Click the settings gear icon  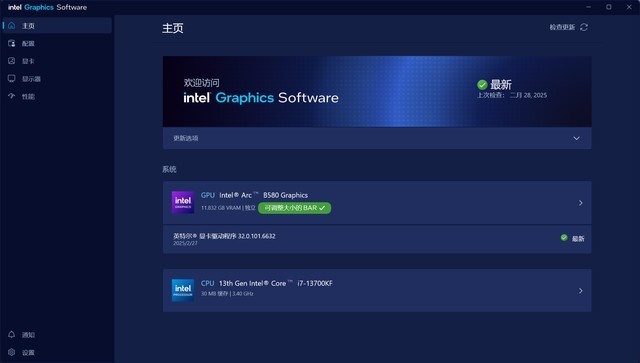[x=11, y=352]
